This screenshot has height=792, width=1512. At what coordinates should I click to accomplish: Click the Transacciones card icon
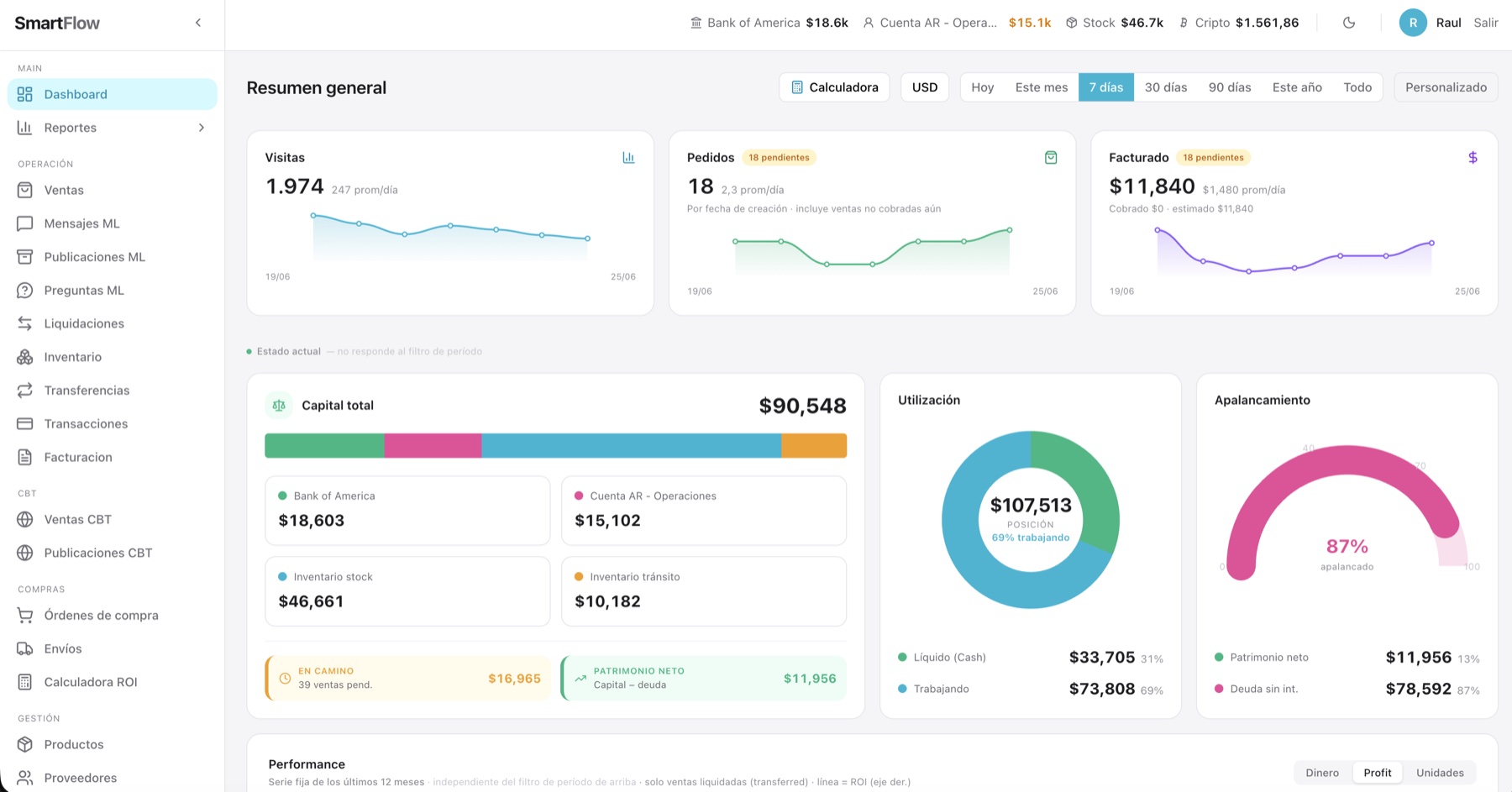coord(25,424)
